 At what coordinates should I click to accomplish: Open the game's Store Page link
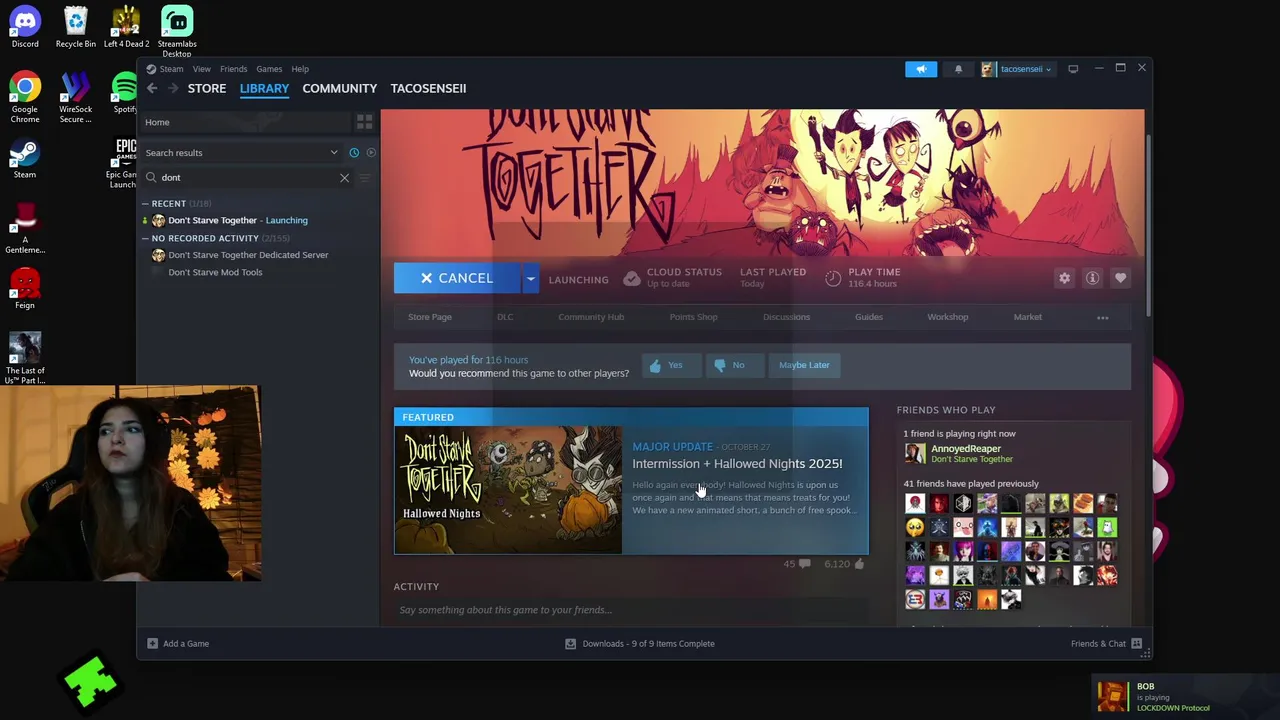click(430, 317)
